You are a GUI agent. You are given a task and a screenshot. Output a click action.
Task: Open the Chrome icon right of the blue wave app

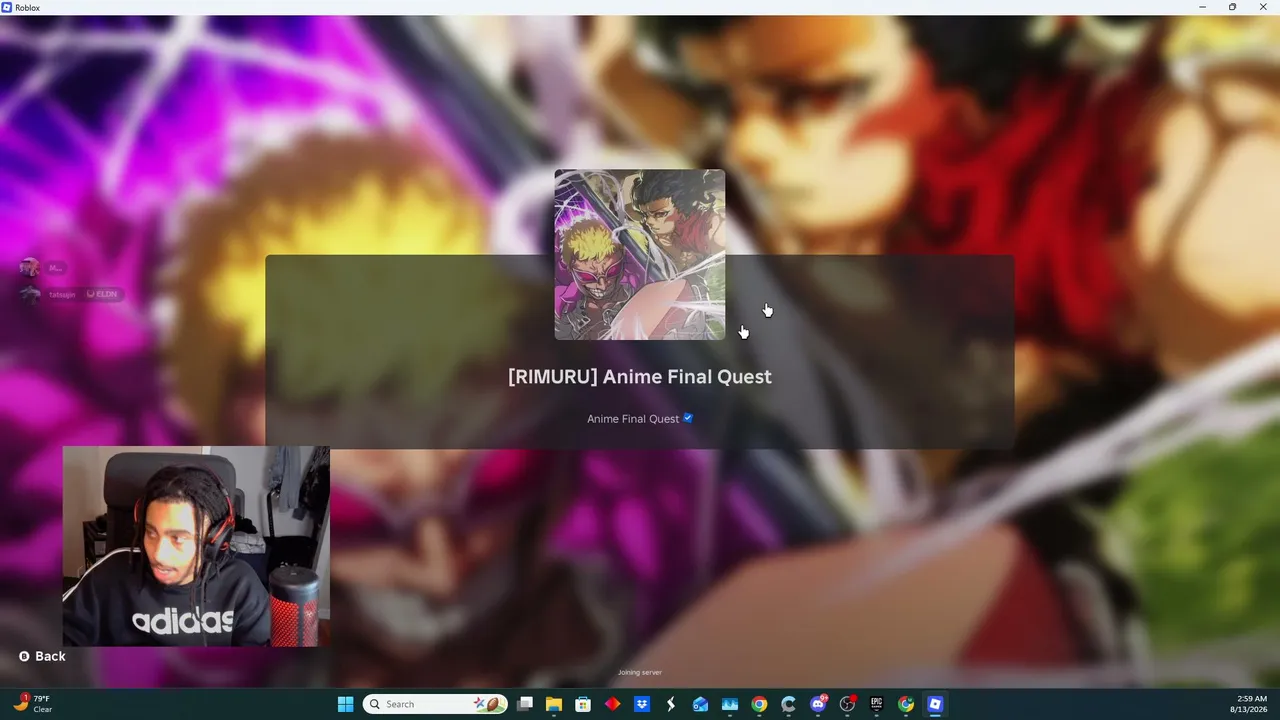click(x=759, y=704)
